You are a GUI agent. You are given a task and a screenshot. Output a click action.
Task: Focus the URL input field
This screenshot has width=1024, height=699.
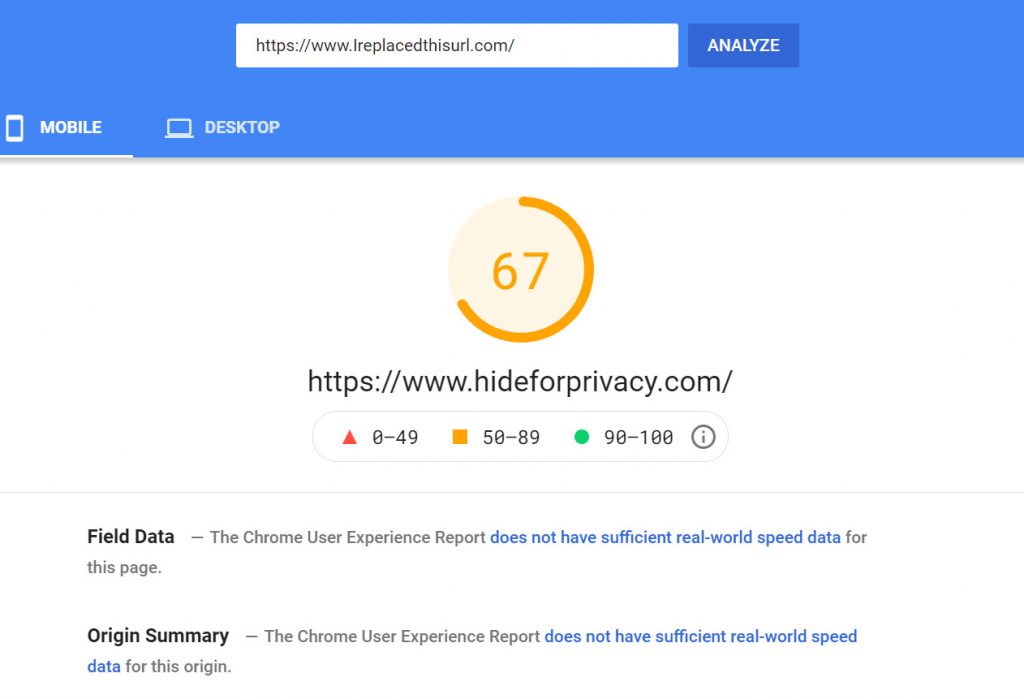tap(456, 46)
